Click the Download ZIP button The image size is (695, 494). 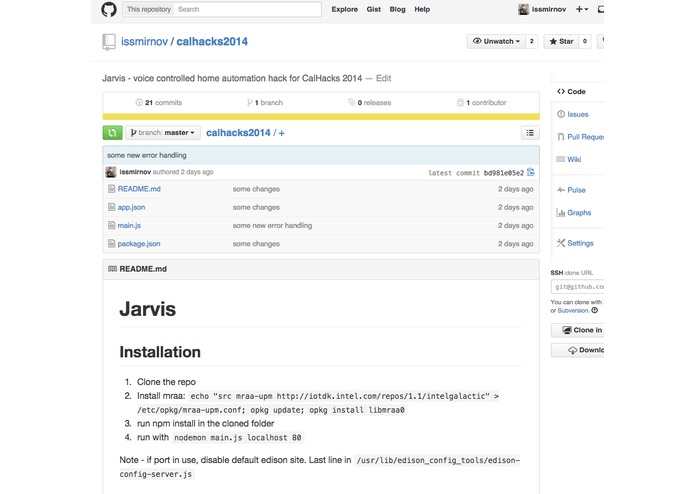(577, 350)
